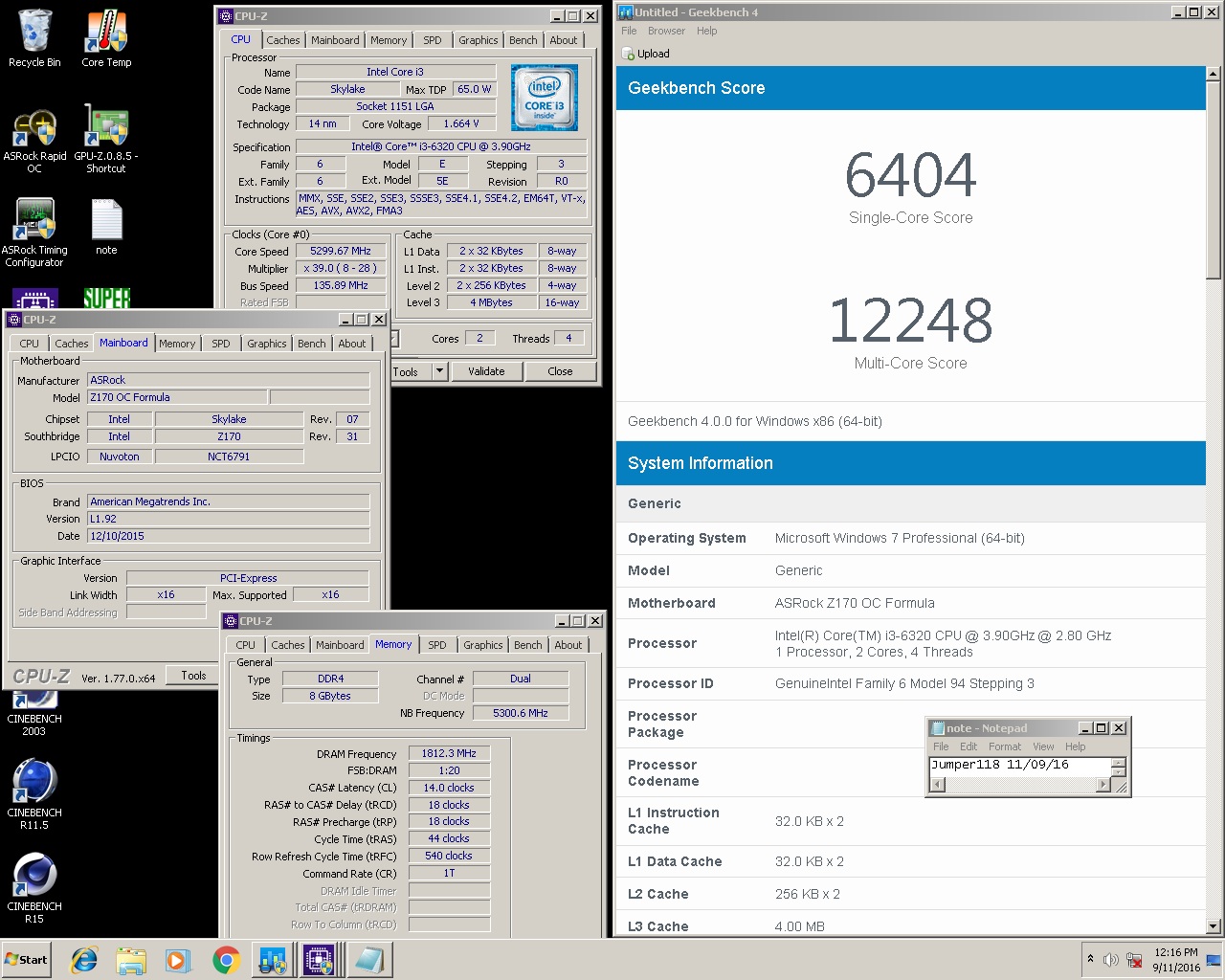Click Geekbench scrollbar down arrow
This screenshot has width=1225, height=980.
pos(1214,926)
